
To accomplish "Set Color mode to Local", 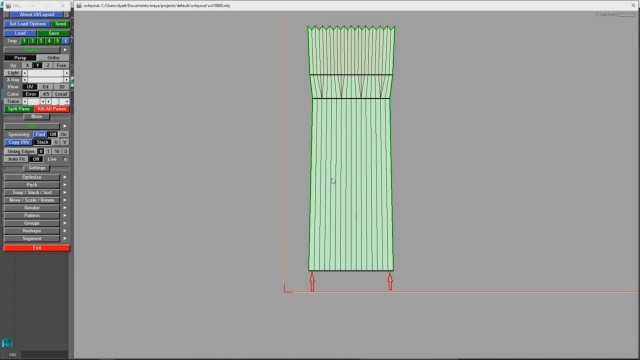I will [61, 94].
